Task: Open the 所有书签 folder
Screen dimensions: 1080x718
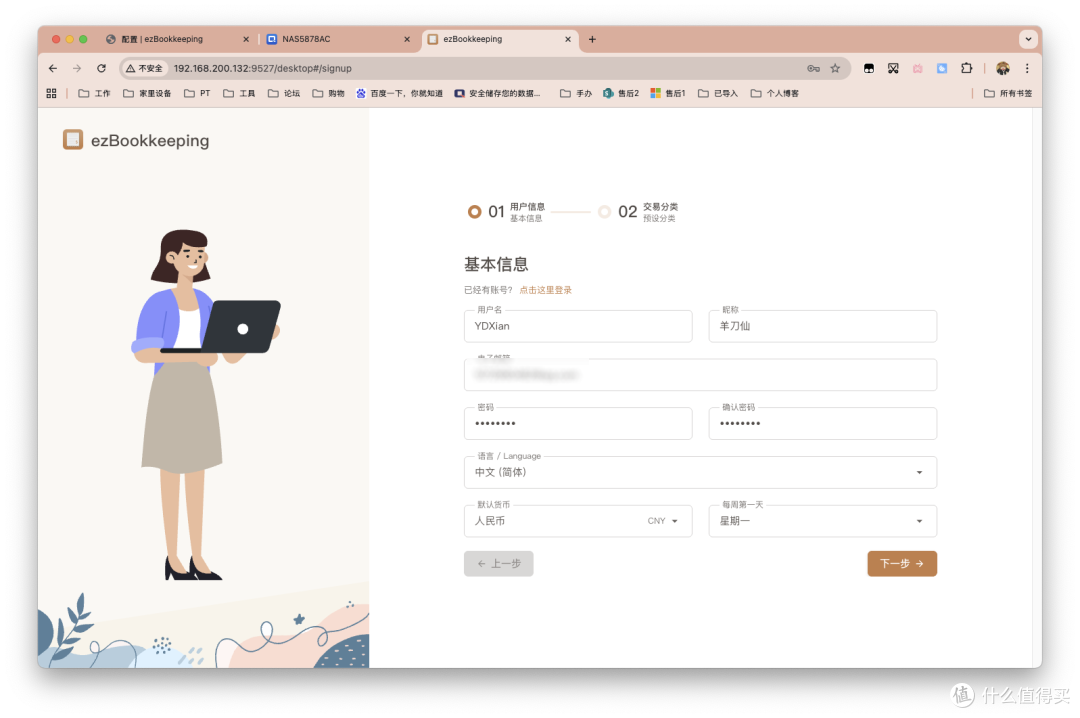Action: pos(1008,93)
